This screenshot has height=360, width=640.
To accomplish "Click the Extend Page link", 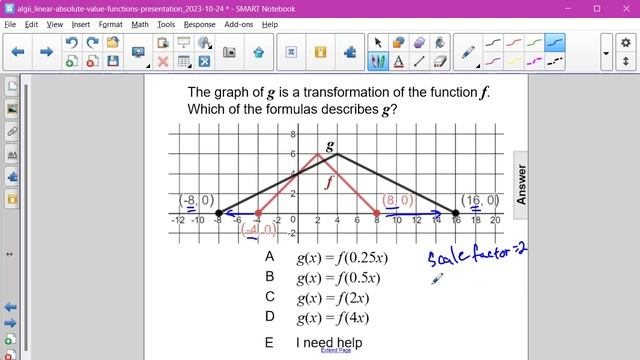I will click(336, 350).
